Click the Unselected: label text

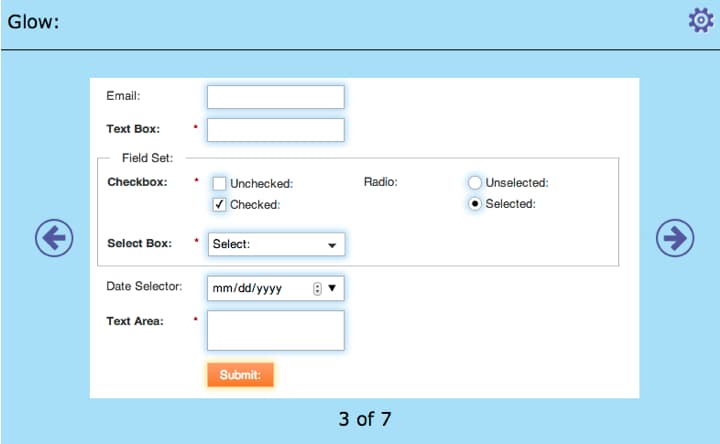coord(517,183)
